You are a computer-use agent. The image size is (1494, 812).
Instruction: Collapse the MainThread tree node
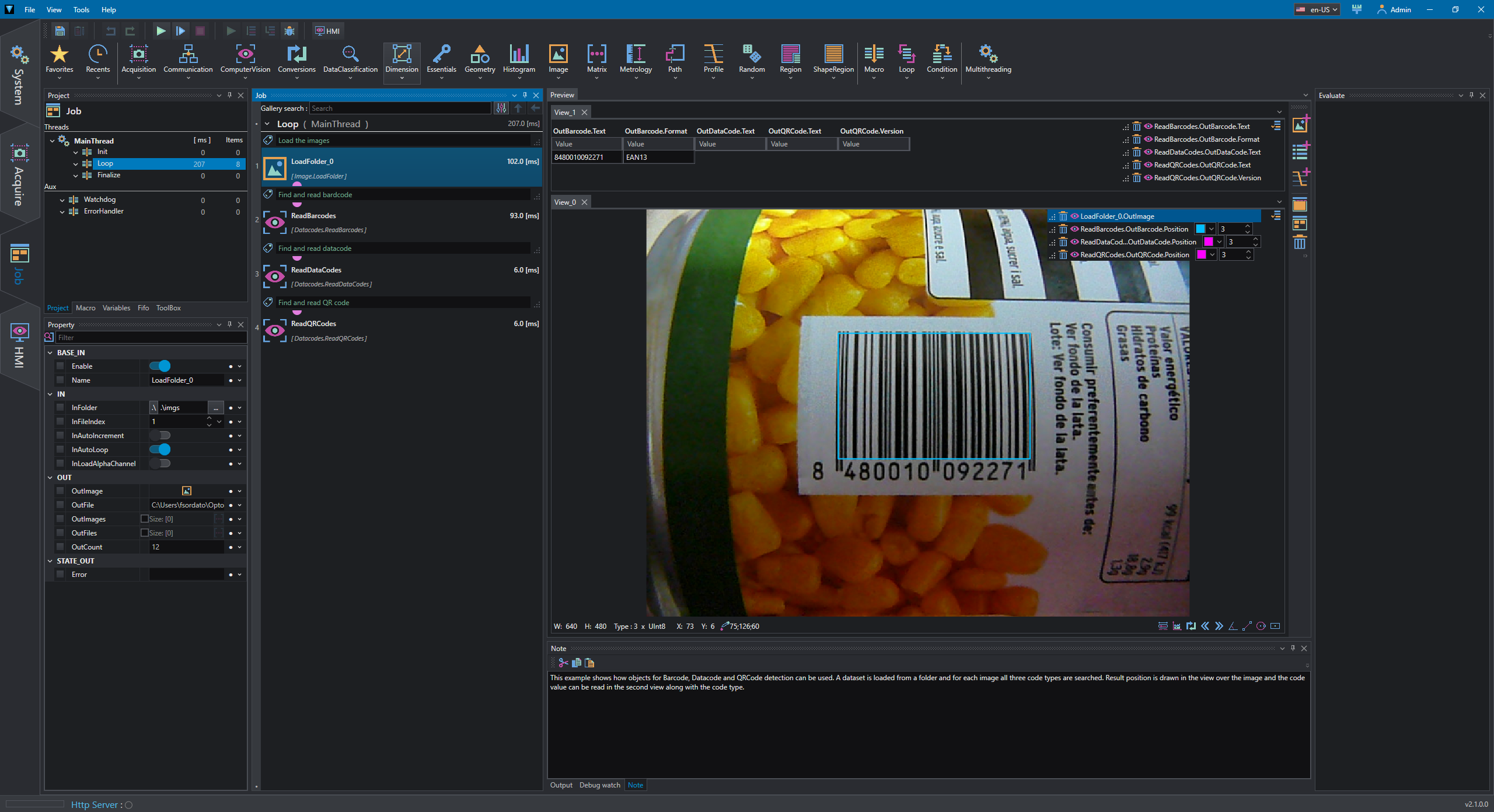click(x=52, y=141)
